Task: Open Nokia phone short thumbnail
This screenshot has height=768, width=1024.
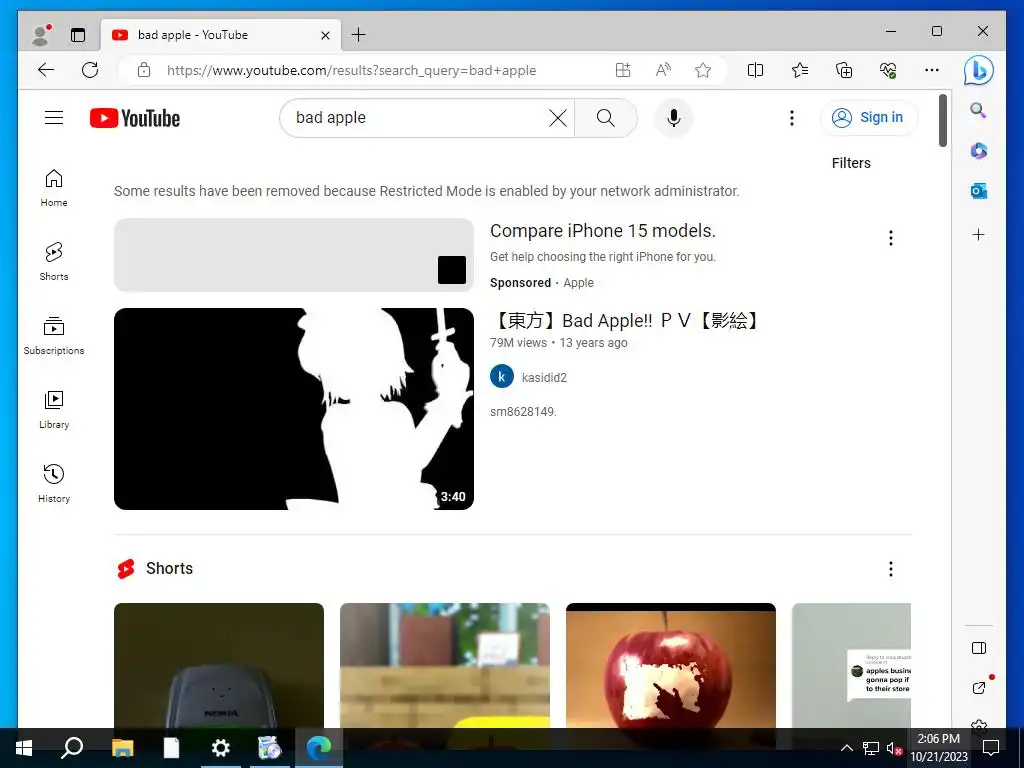Action: 219,665
